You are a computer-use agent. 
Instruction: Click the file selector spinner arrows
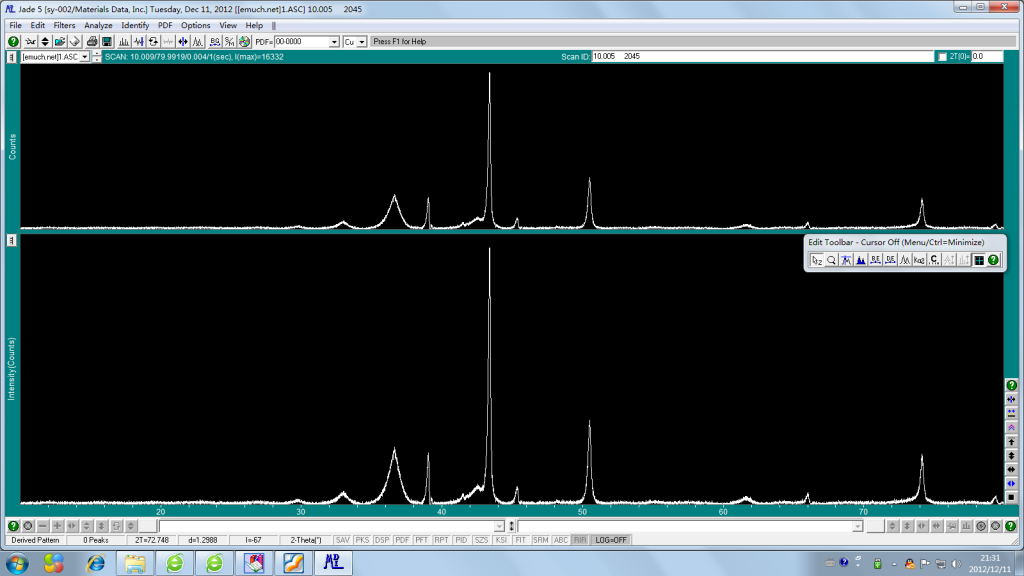(x=97, y=57)
